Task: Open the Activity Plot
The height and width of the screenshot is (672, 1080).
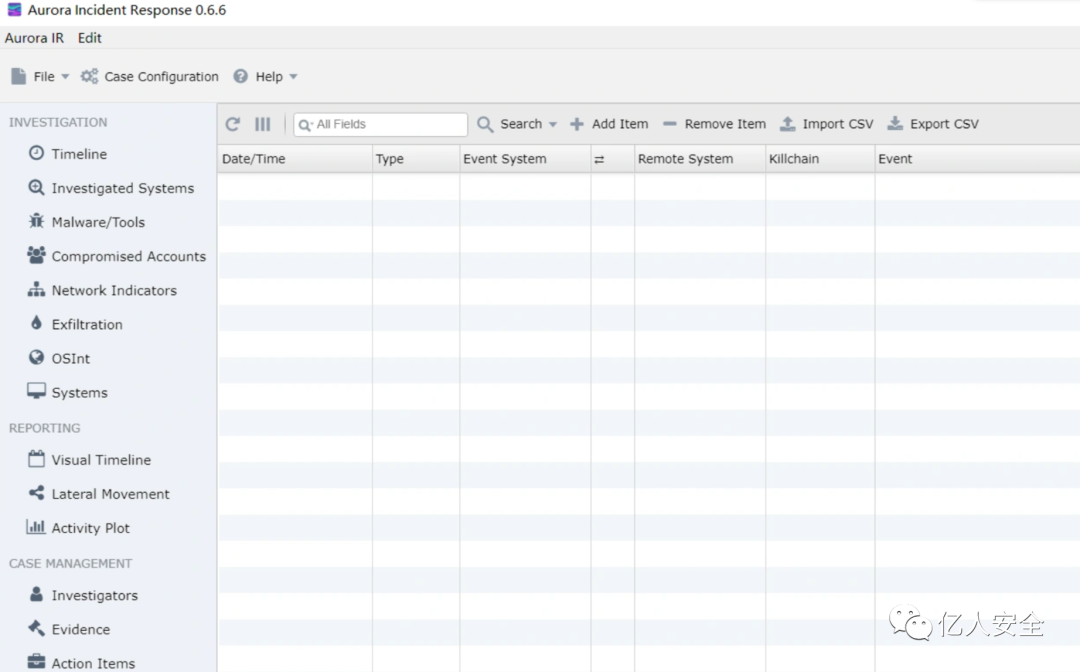Action: (x=90, y=528)
